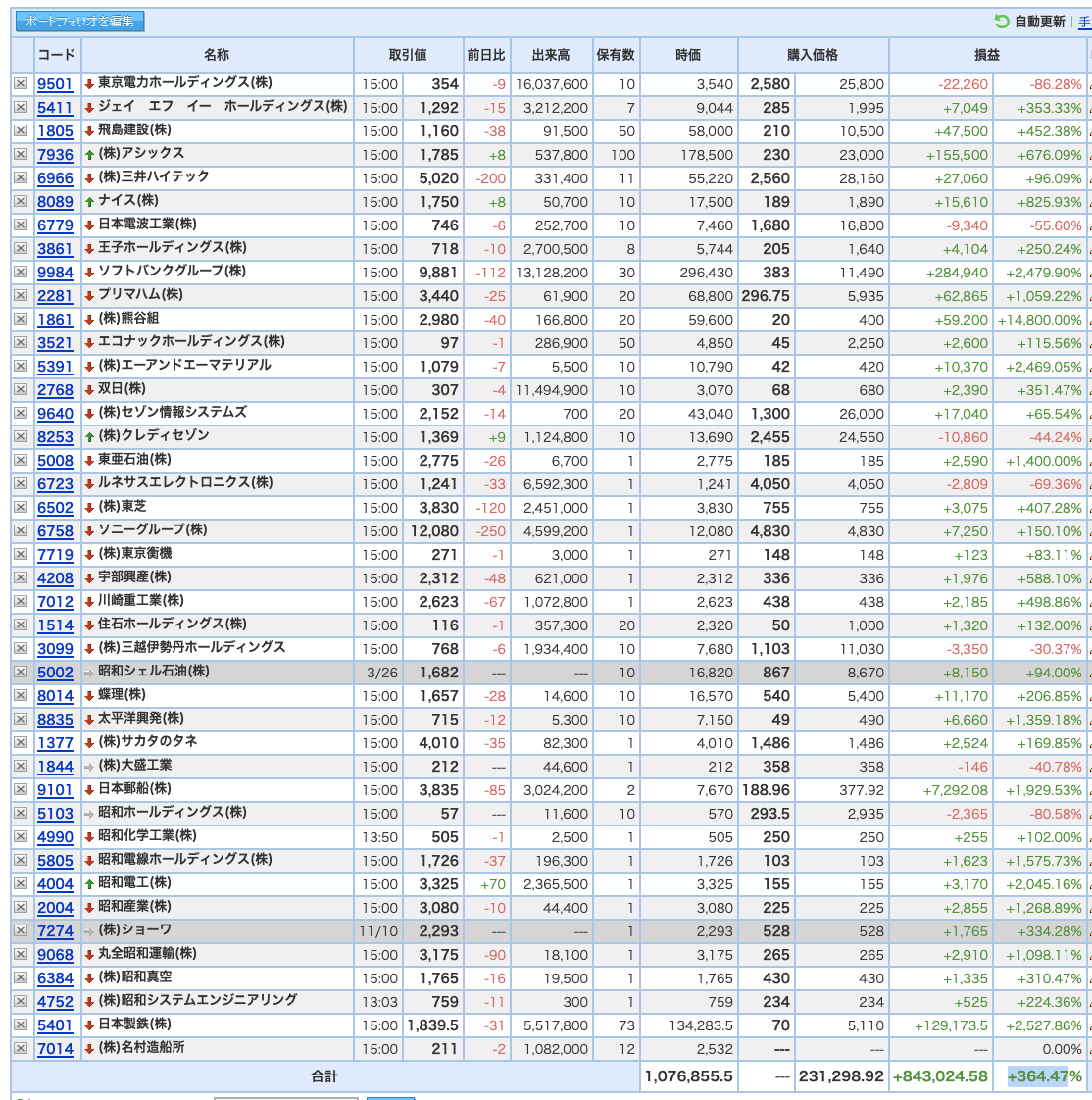This screenshot has height=1100, width=1092.
Task: Open the 7936 code link
Action: click(55, 154)
